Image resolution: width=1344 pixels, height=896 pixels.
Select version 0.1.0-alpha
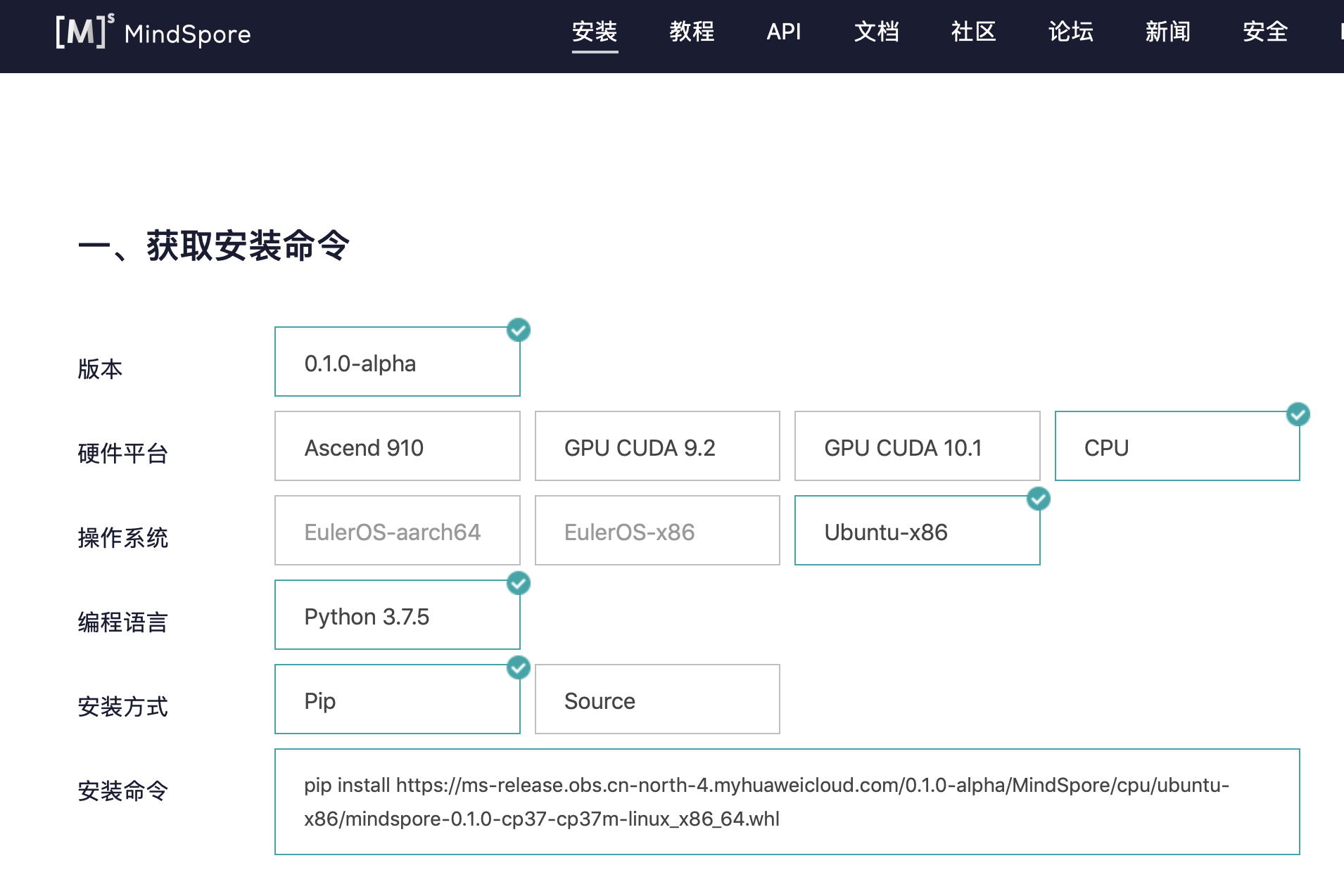(x=398, y=361)
